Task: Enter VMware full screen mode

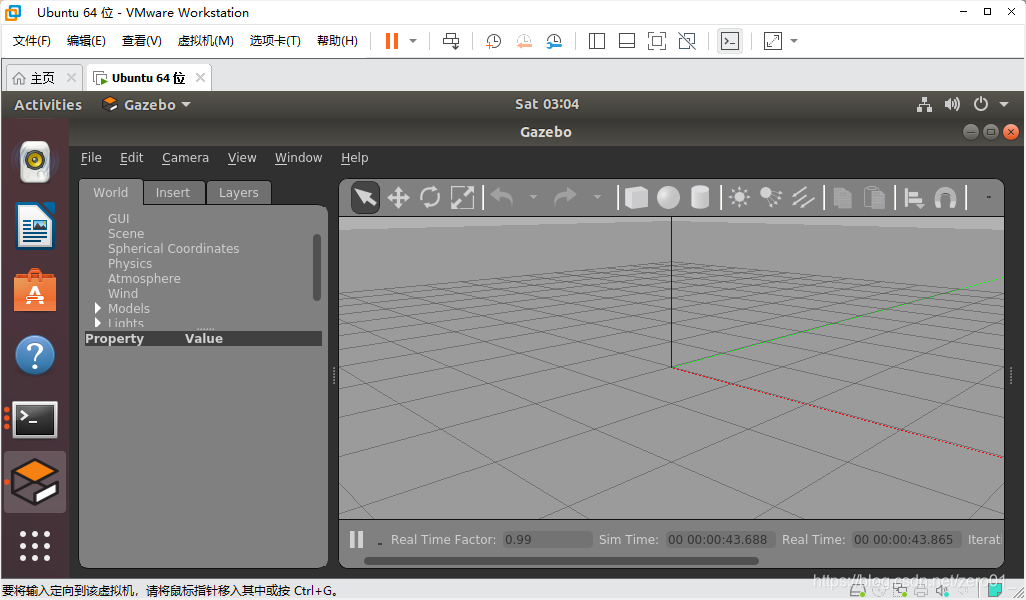Action: pos(656,41)
